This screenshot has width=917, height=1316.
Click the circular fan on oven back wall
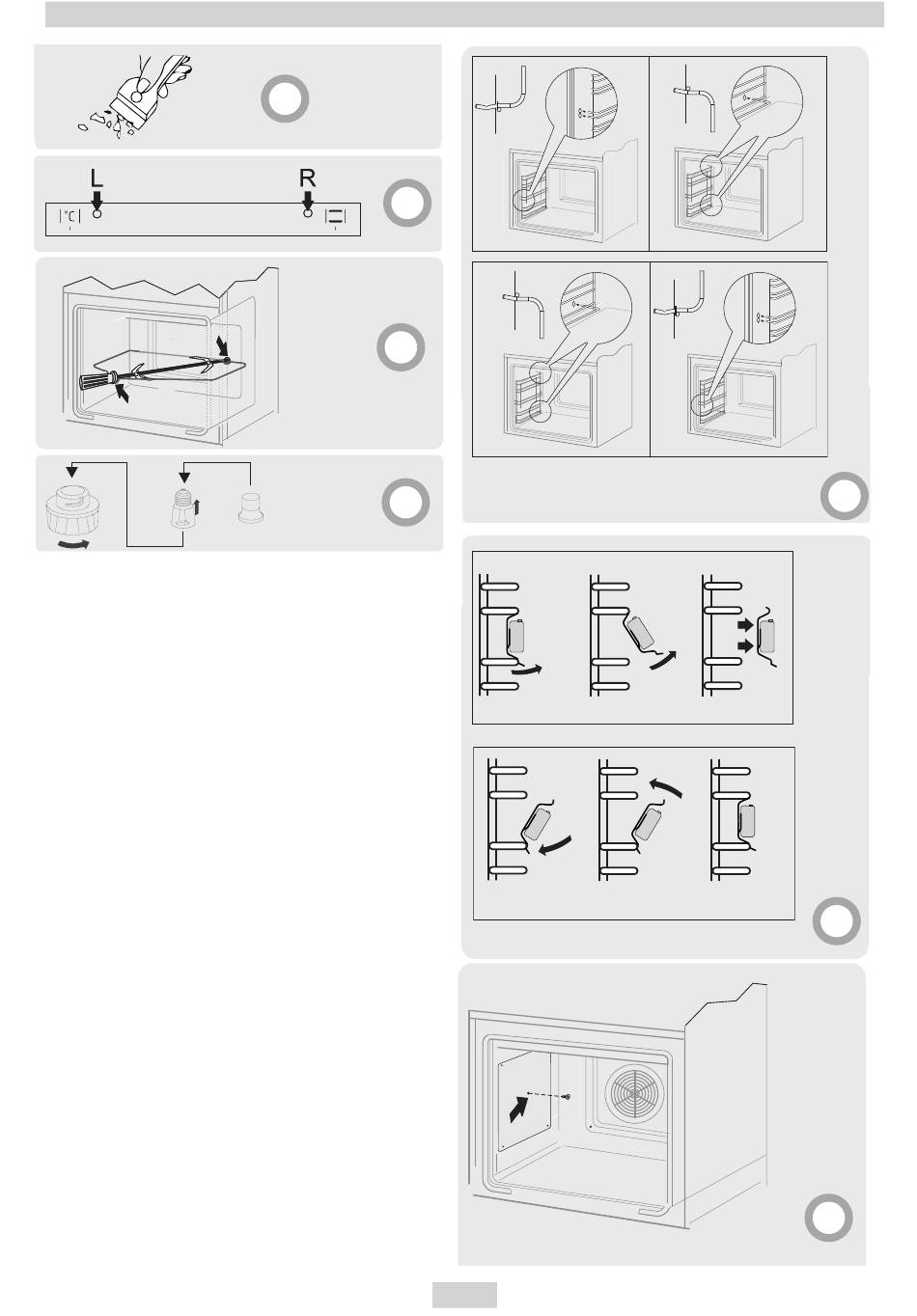pos(638,1093)
